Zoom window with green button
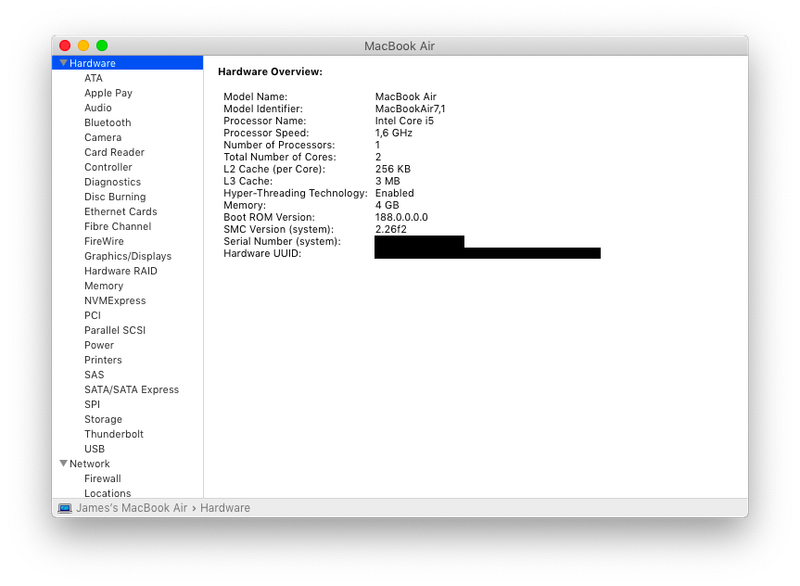The height and width of the screenshot is (586, 800). coord(102,45)
